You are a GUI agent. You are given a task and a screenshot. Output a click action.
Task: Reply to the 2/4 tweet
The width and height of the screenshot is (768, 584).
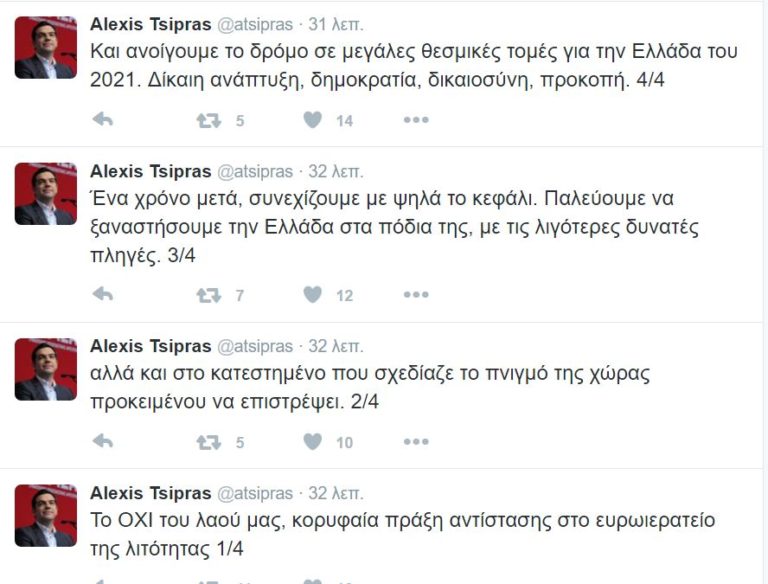pyautogui.click(x=102, y=441)
